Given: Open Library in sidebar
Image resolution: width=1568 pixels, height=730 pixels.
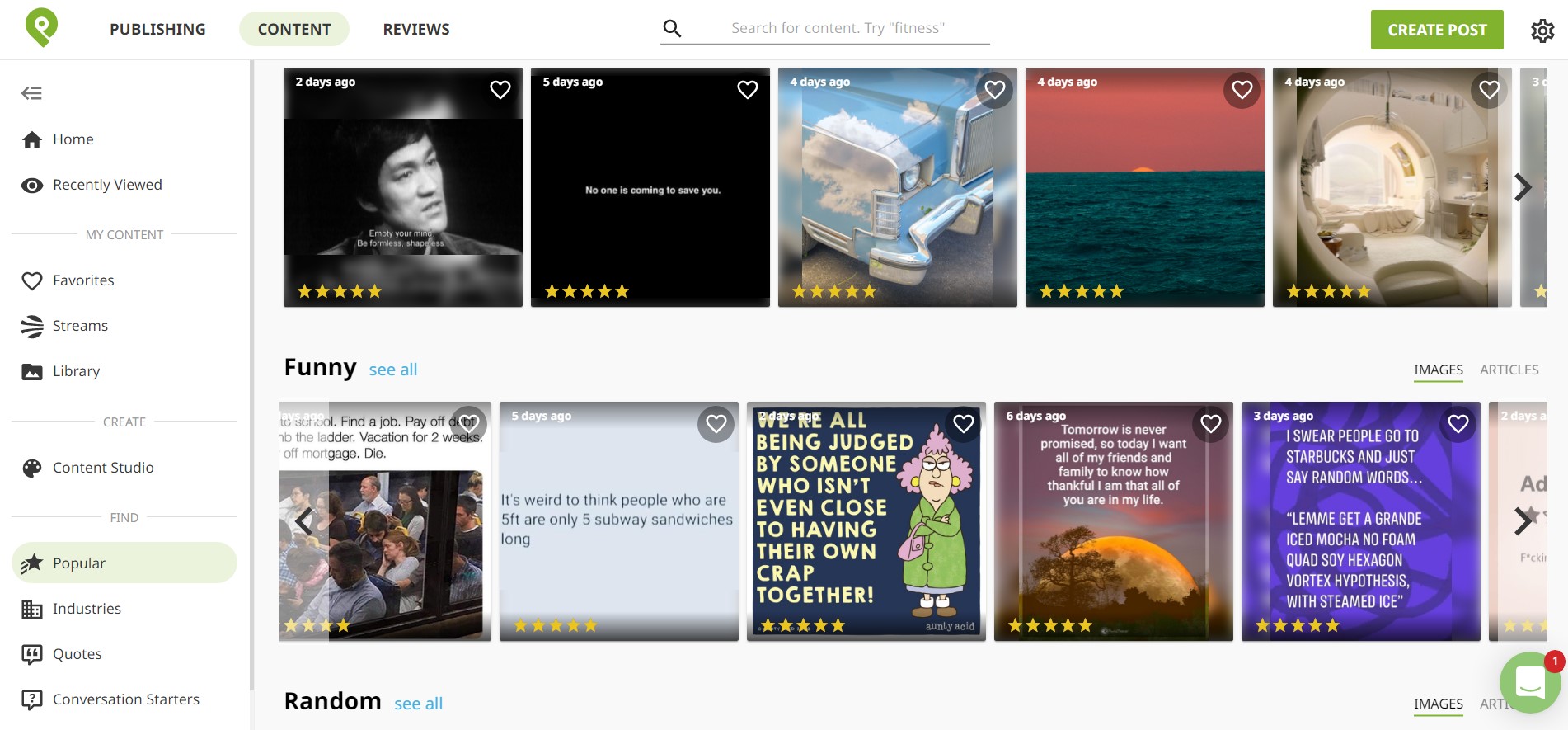Looking at the screenshot, I should pos(124,371).
